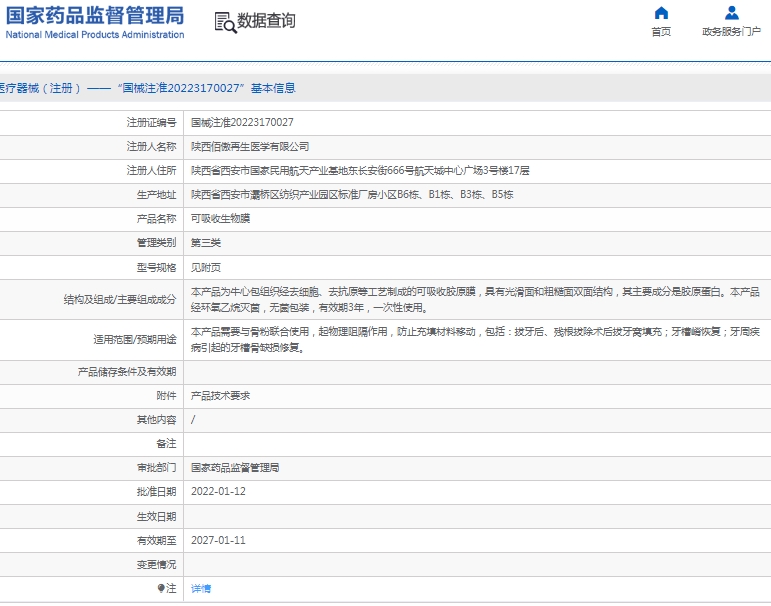The height and width of the screenshot is (606, 771).
Task: Click the 基本信息 page title
Action: pos(273,88)
